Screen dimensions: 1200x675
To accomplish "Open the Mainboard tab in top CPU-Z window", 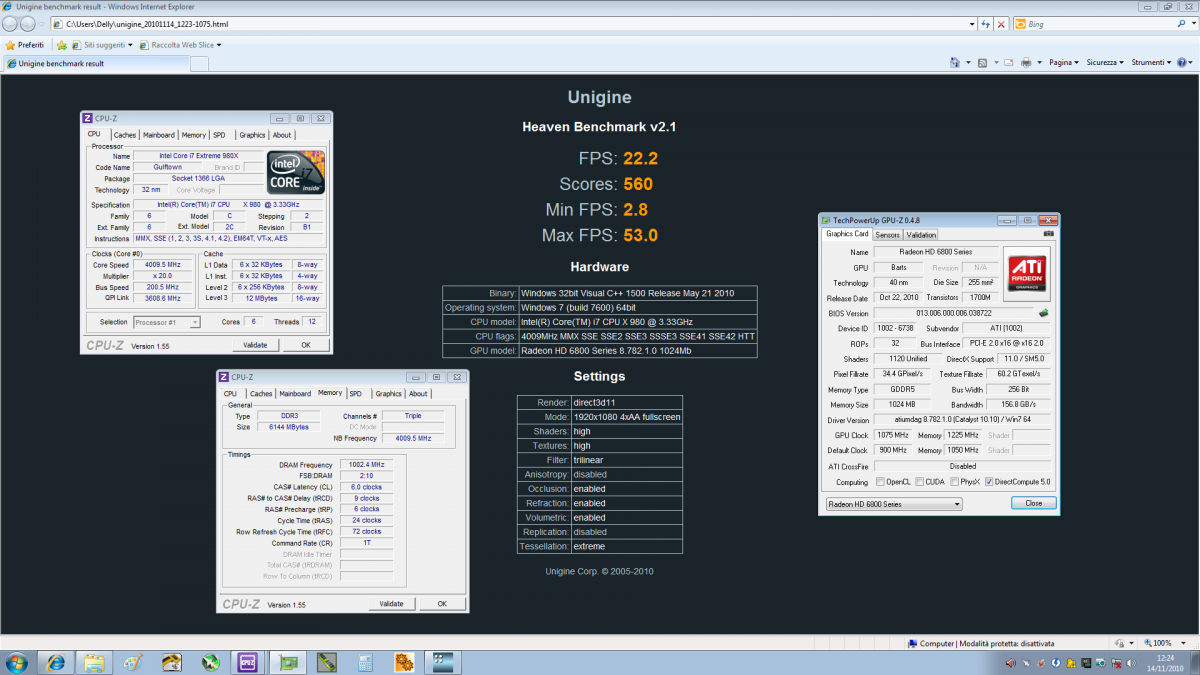I will pos(158,135).
